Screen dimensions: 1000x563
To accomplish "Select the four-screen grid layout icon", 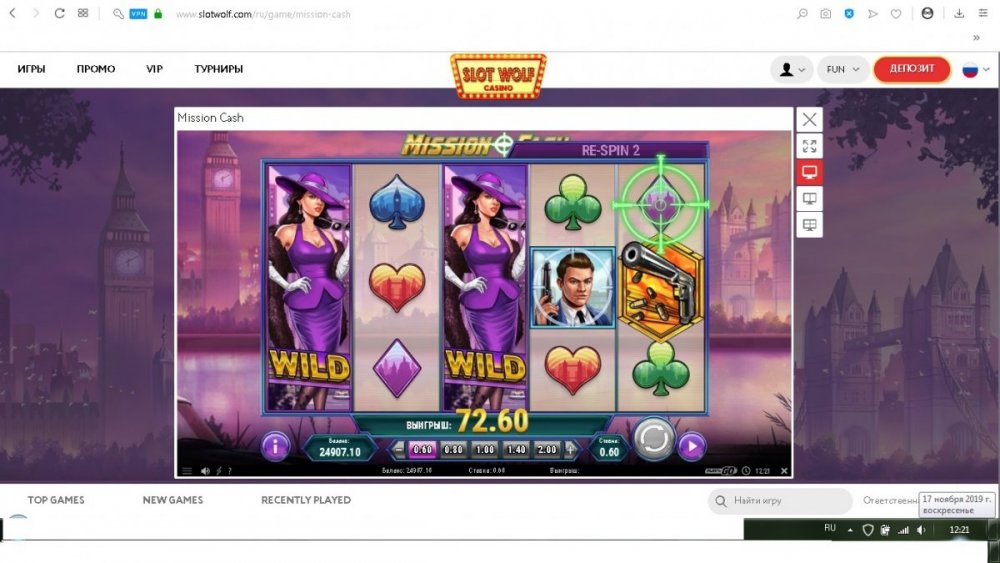I will pos(809,225).
